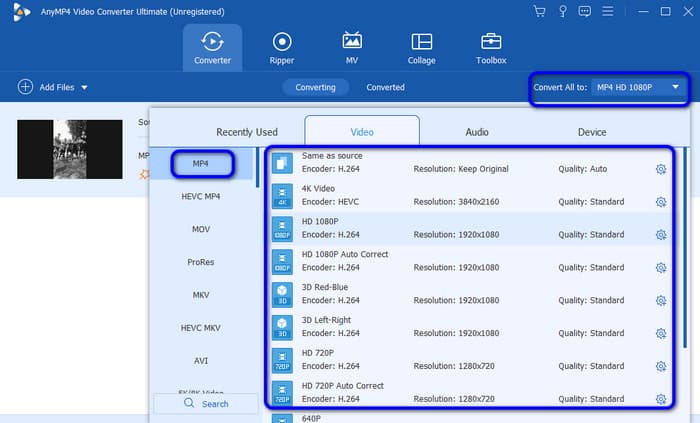Show the Converted list
Screen dimensions: 700x423
385,87
